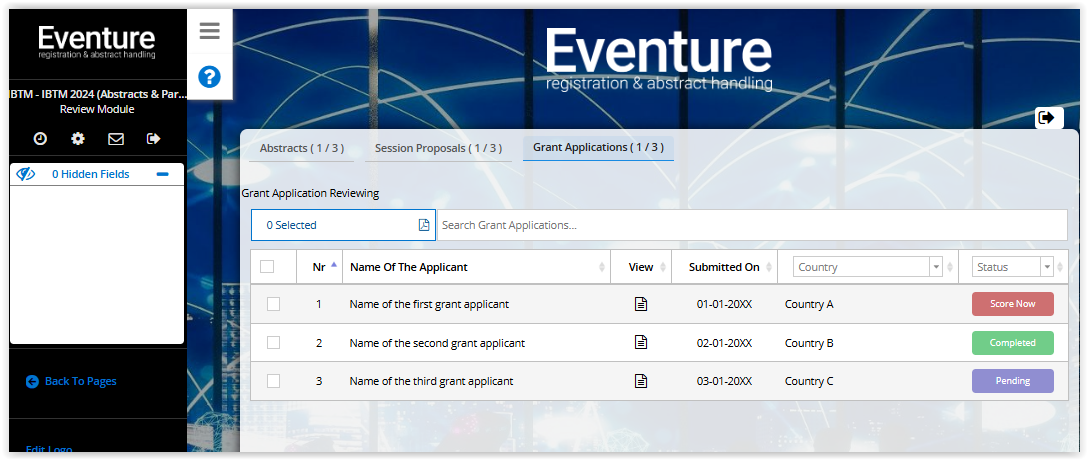
Task: Click the date 02-01-20XX
Action: click(x=724, y=343)
